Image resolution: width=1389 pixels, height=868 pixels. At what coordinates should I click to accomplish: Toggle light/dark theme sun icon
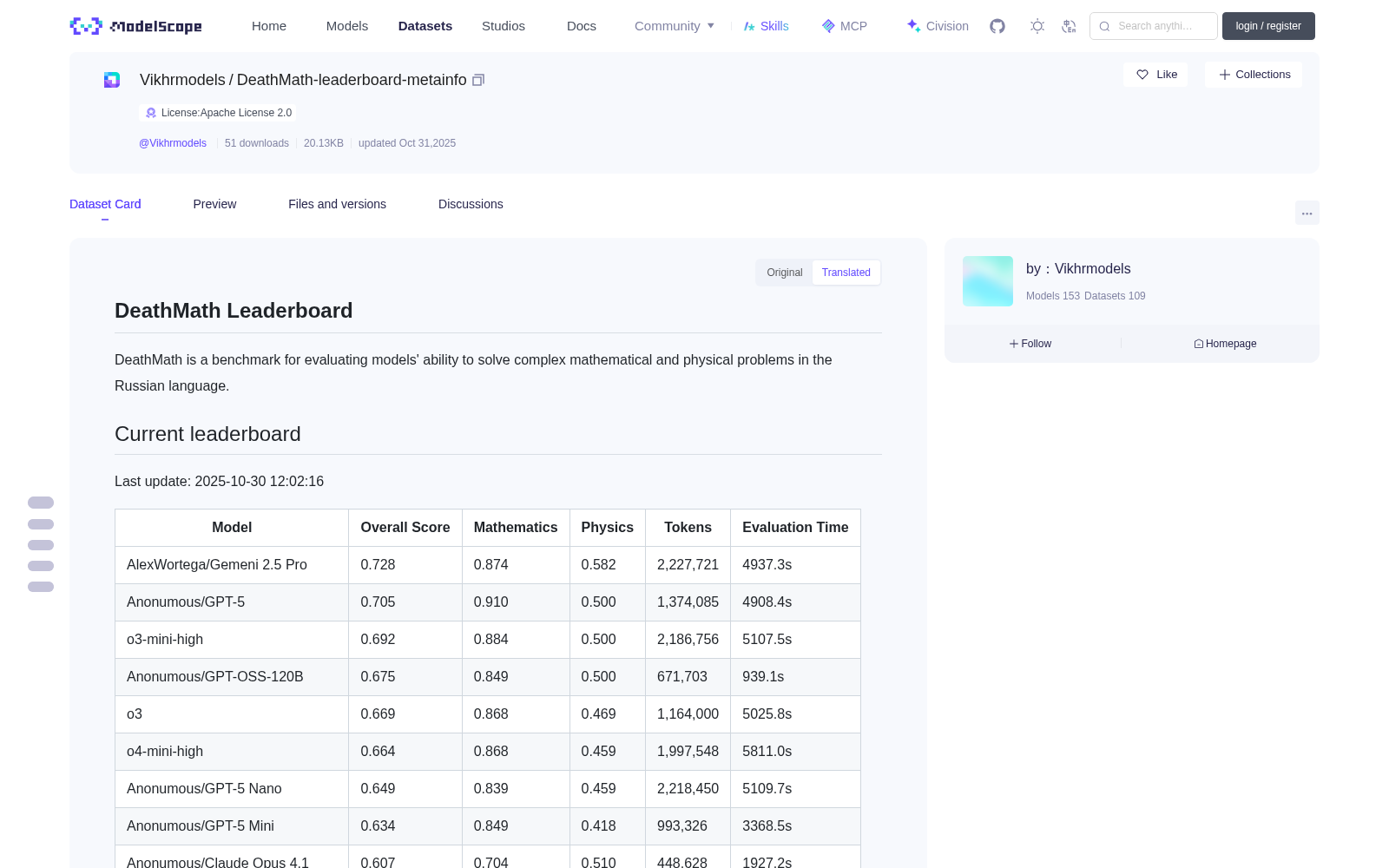click(x=1037, y=26)
